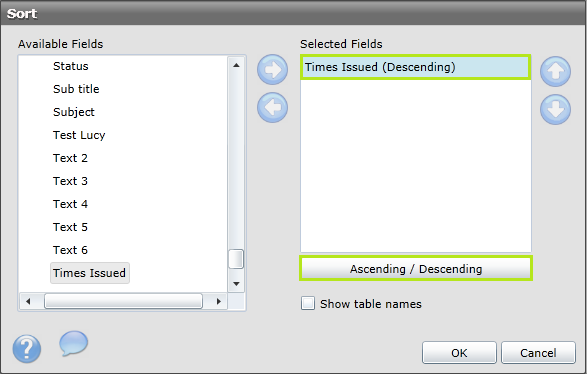Viewport: 587px width, 374px height.
Task: Click the left arrow remove-field icon
Action: click(x=273, y=107)
